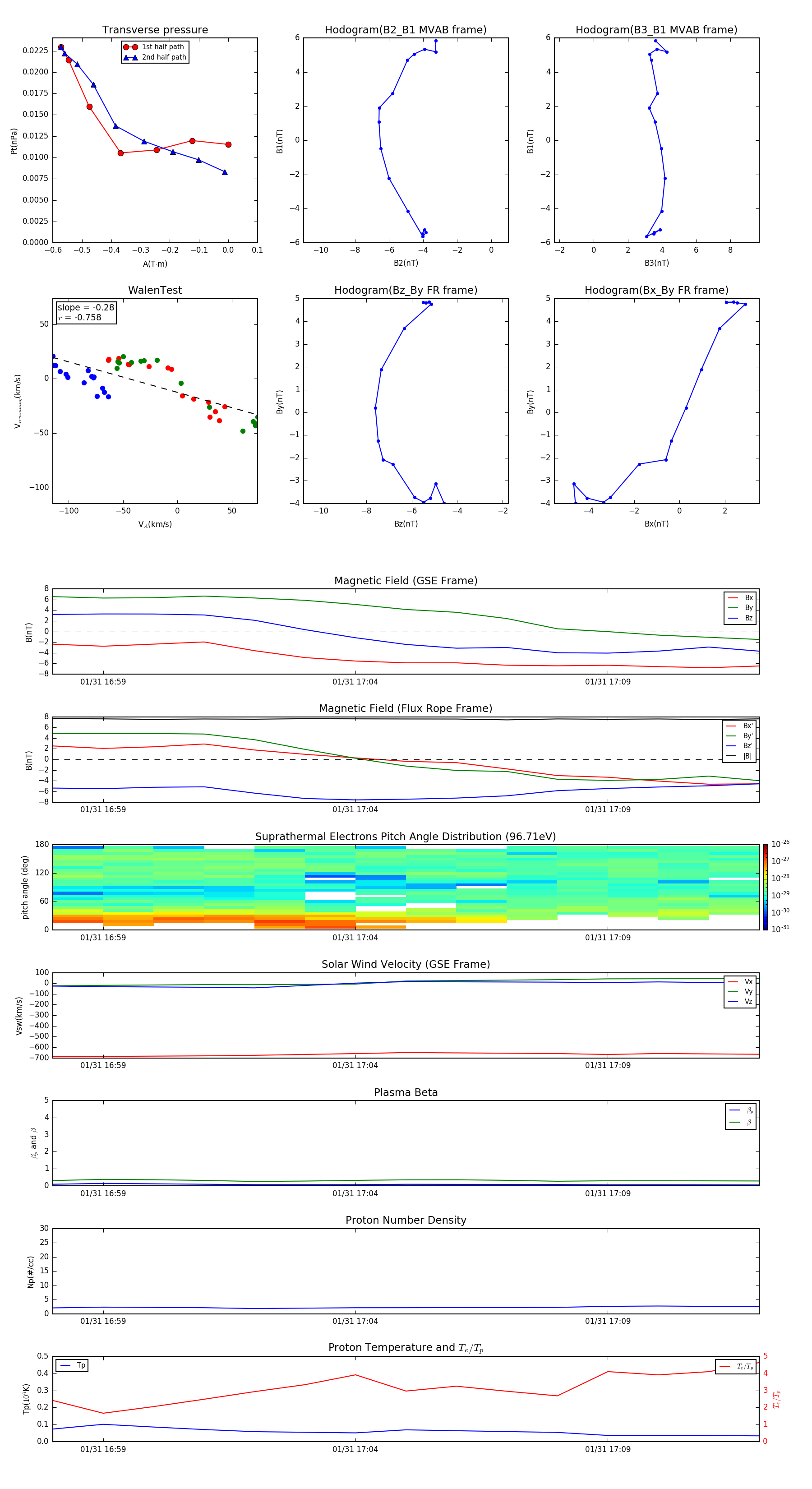This screenshot has width=812, height=1489.
Task: Click the 'Hodogram(Bz_By FR frame)' title
Action: click(x=406, y=290)
